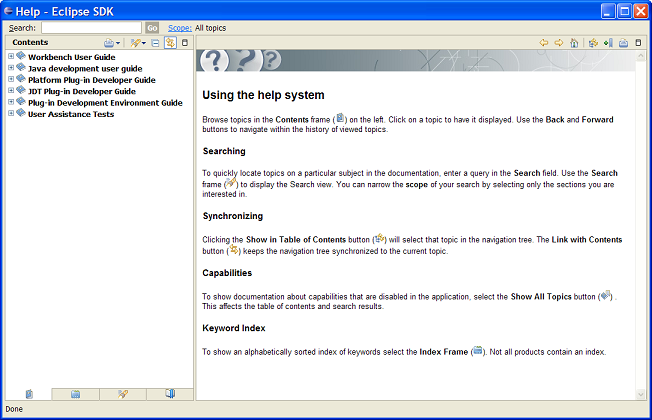Viewport: 652px width, 420px height.
Task: Switch to the Index bottom tab
Action: tap(75, 394)
